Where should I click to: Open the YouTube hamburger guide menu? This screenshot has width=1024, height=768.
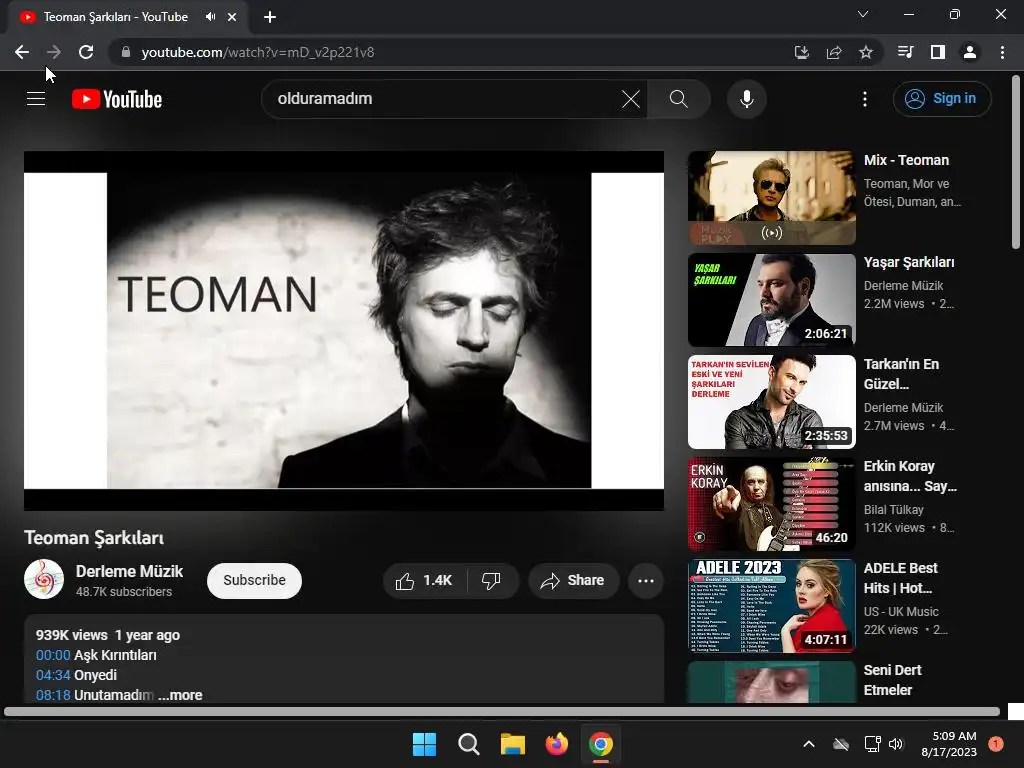(36, 99)
